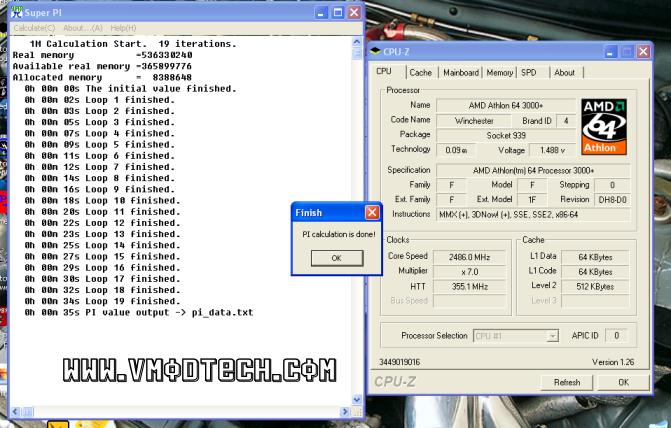Screen dimensions: 671x428
Task: Click the Multiplier value x 7.0
Action: coord(469,272)
